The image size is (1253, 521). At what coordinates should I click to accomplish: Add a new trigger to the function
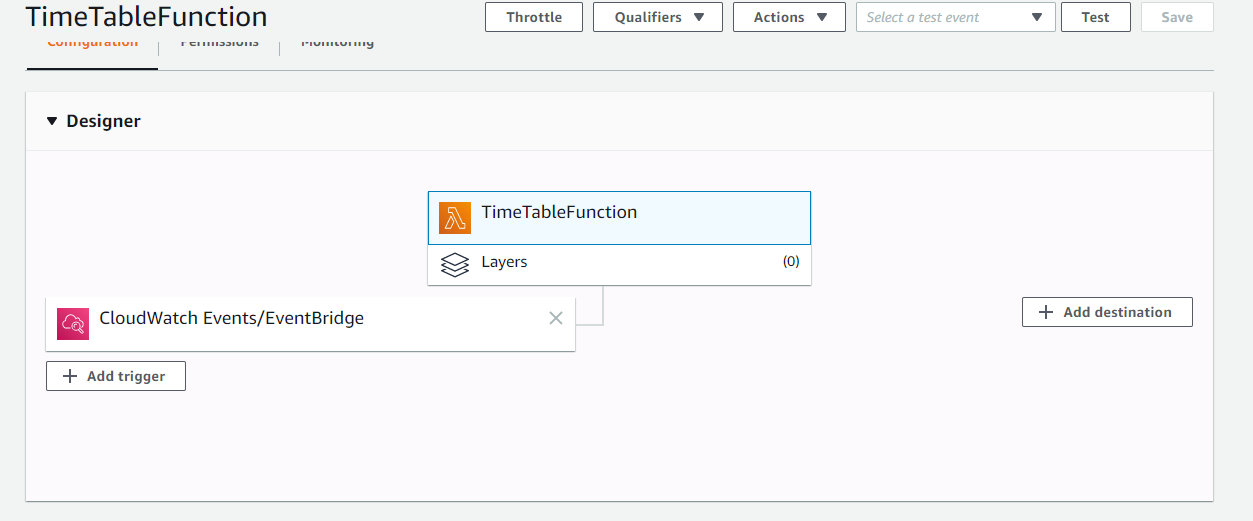[115, 376]
